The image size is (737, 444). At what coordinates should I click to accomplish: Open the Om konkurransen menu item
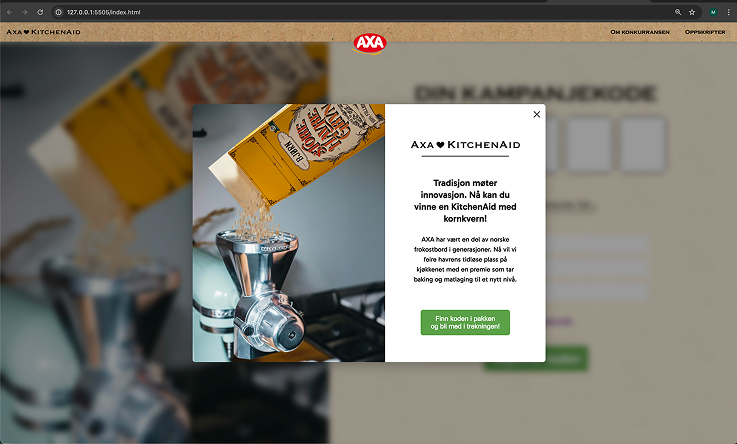click(x=640, y=32)
